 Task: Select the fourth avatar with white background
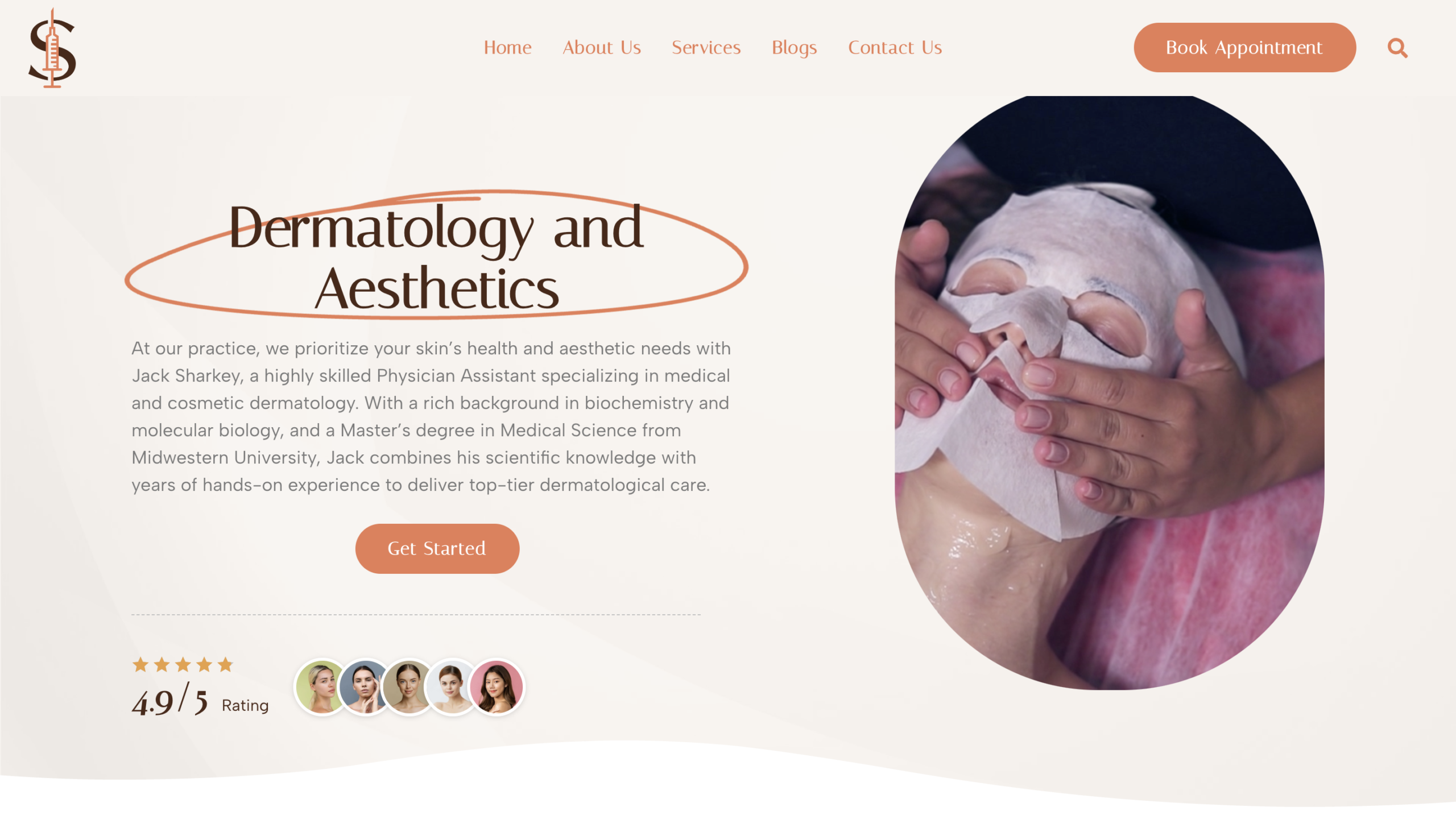pyautogui.click(x=452, y=687)
